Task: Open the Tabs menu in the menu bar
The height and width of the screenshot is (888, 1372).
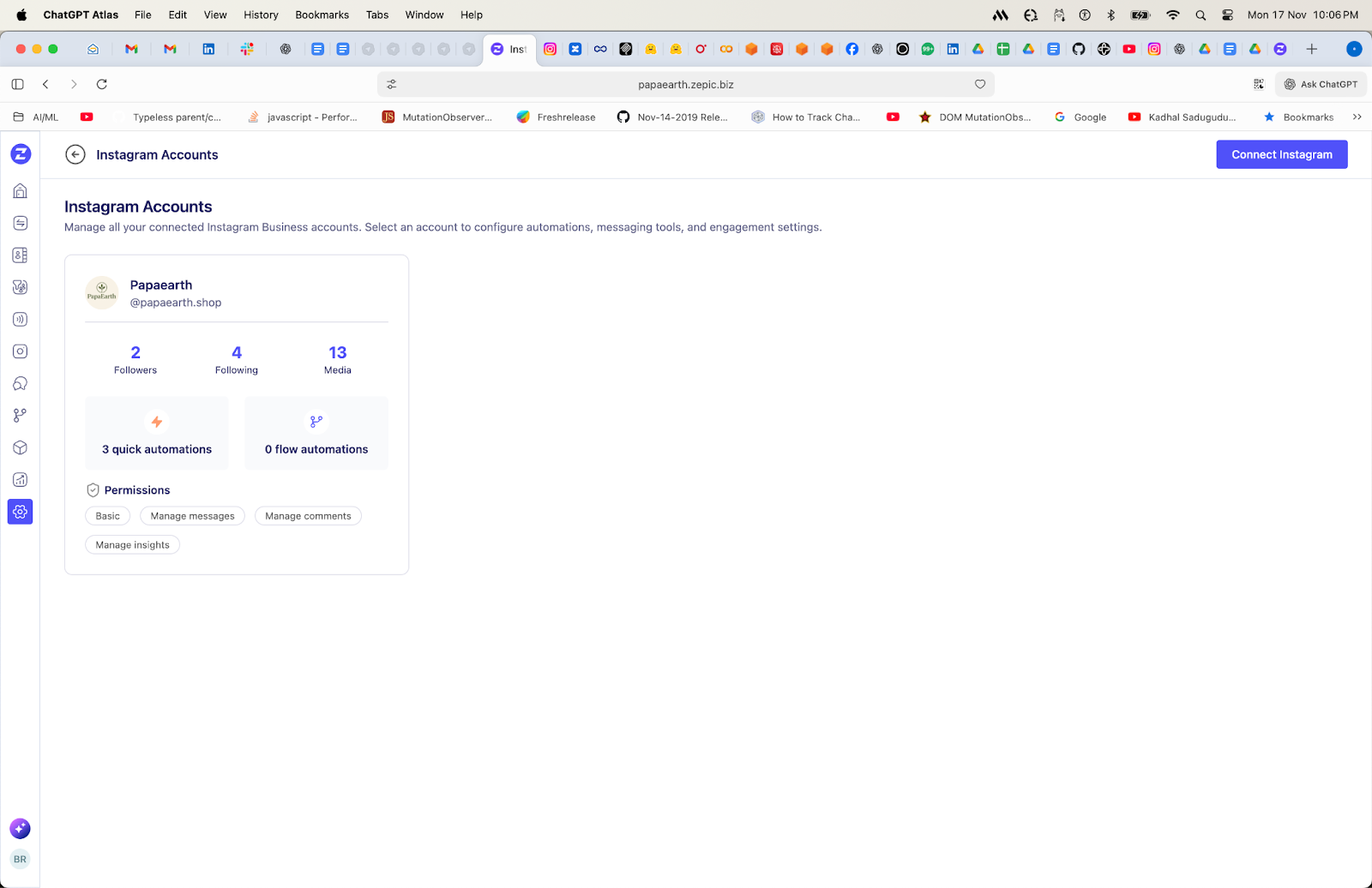Action: 377,15
